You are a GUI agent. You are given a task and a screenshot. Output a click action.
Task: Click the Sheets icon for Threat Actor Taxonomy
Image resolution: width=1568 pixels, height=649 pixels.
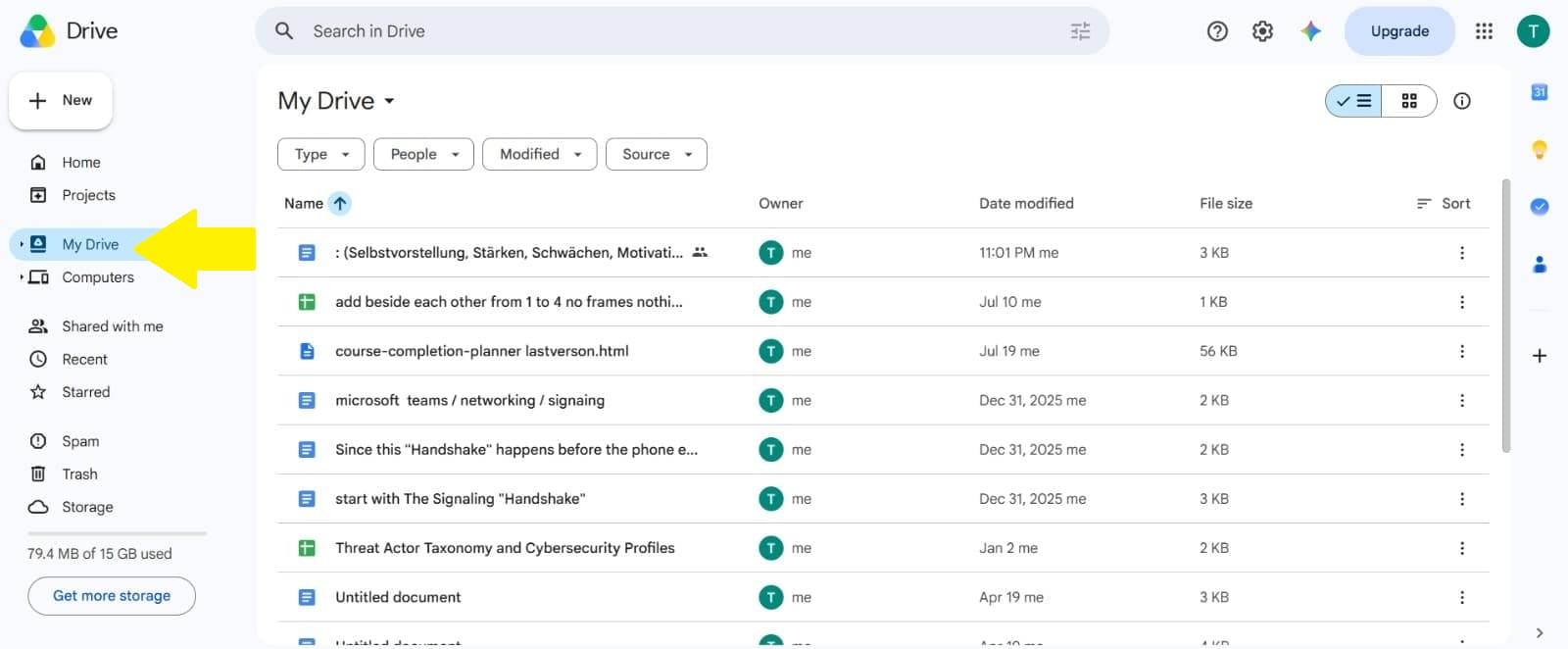(x=307, y=548)
